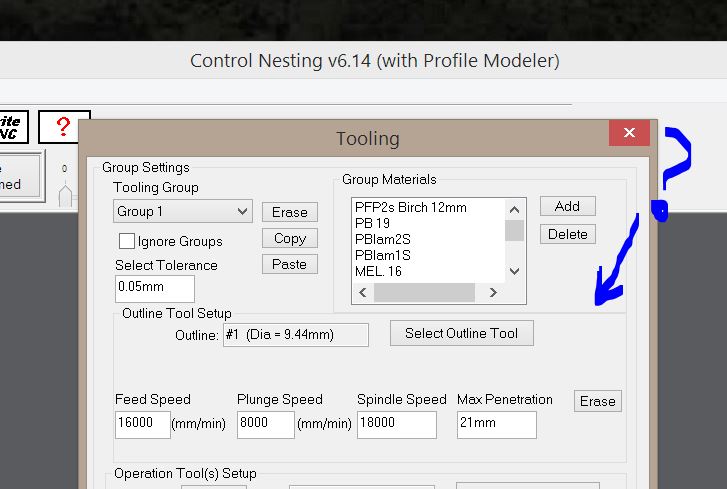Choose PBlam2S from materials list

pyautogui.click(x=383, y=239)
